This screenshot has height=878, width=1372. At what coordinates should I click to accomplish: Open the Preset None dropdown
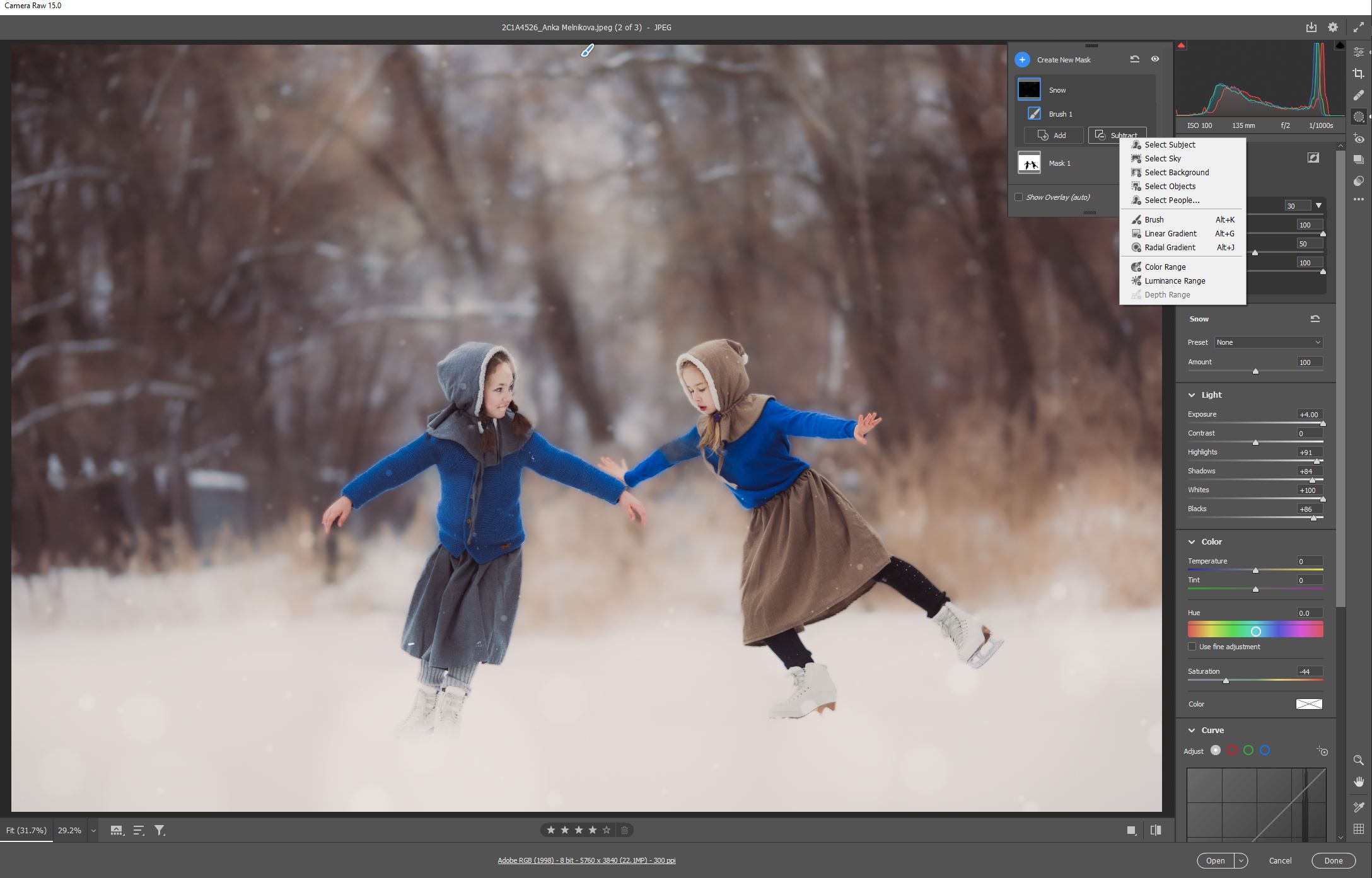click(x=1268, y=342)
